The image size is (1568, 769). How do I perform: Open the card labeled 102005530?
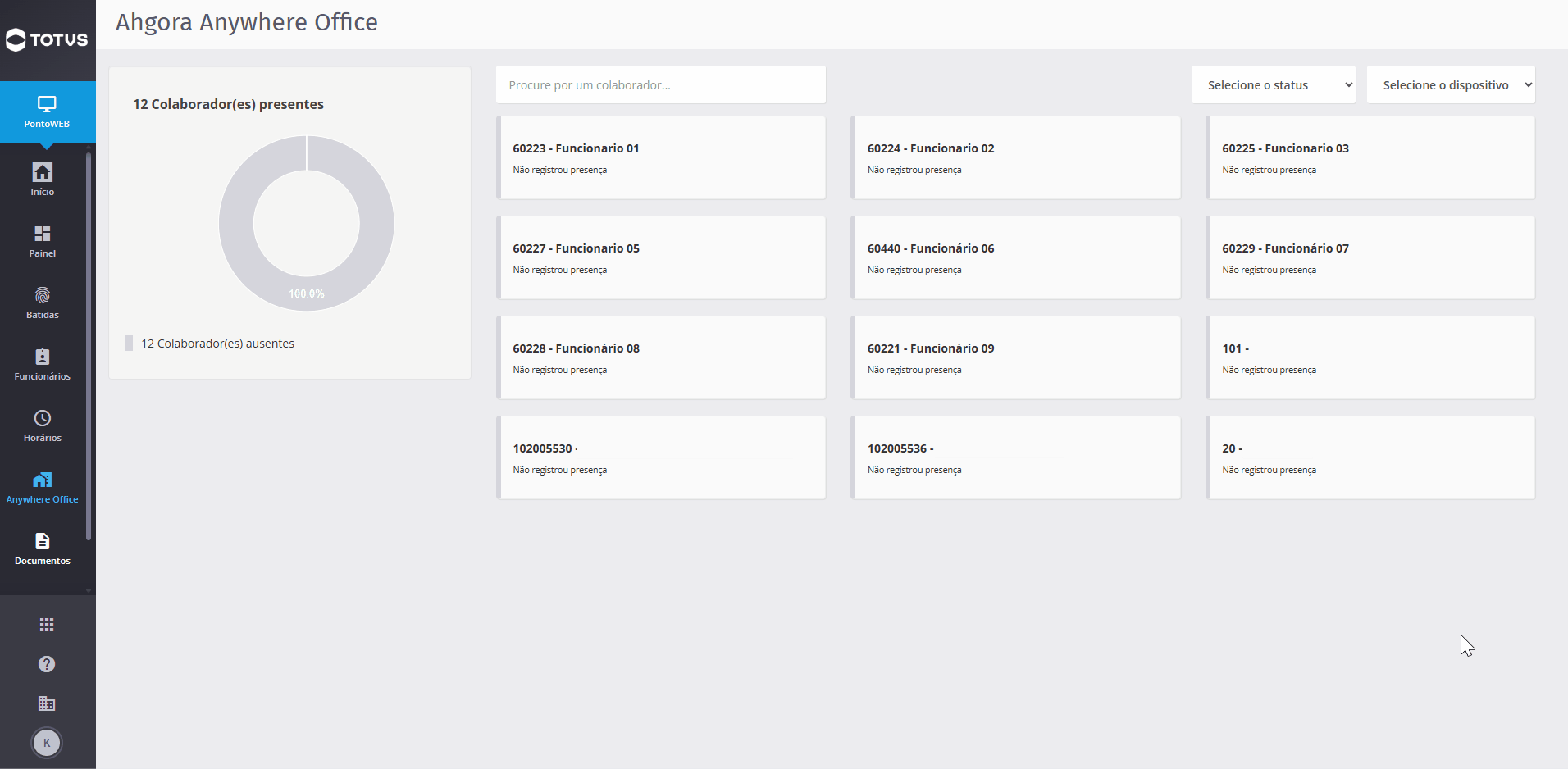(661, 457)
